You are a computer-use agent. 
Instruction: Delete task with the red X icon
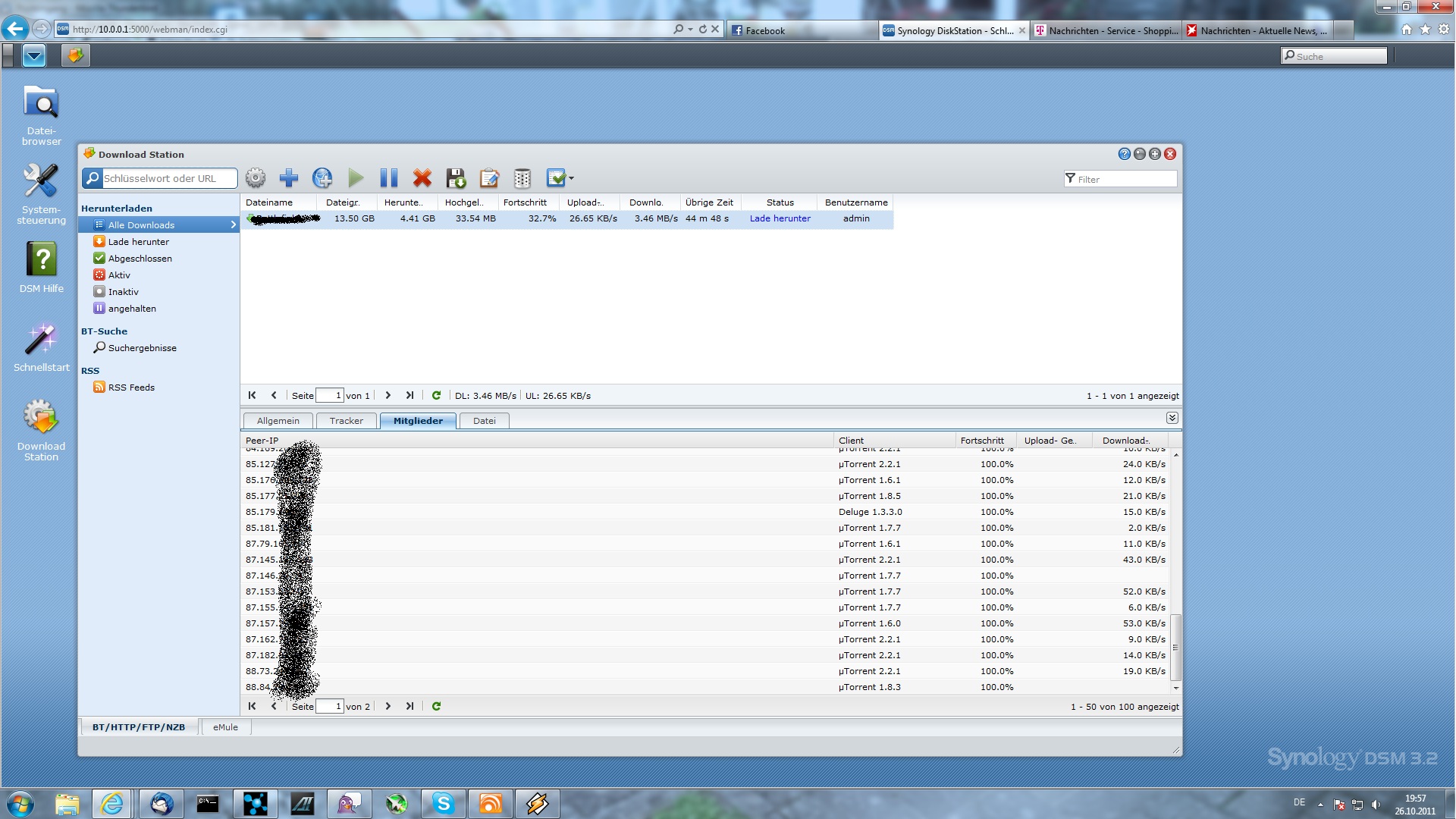[x=422, y=178]
